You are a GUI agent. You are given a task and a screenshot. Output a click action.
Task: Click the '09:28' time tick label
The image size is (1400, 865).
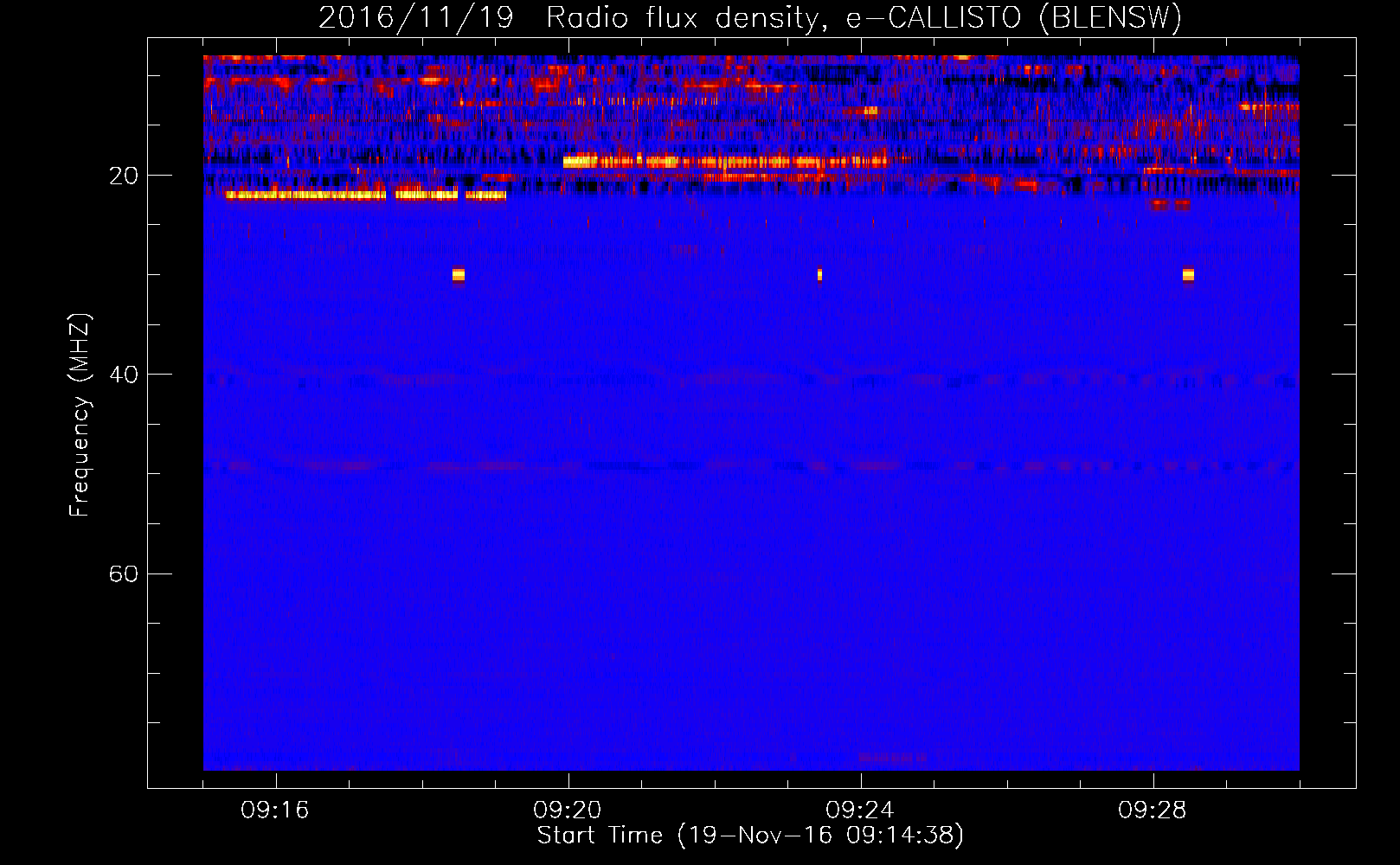pos(1153,811)
